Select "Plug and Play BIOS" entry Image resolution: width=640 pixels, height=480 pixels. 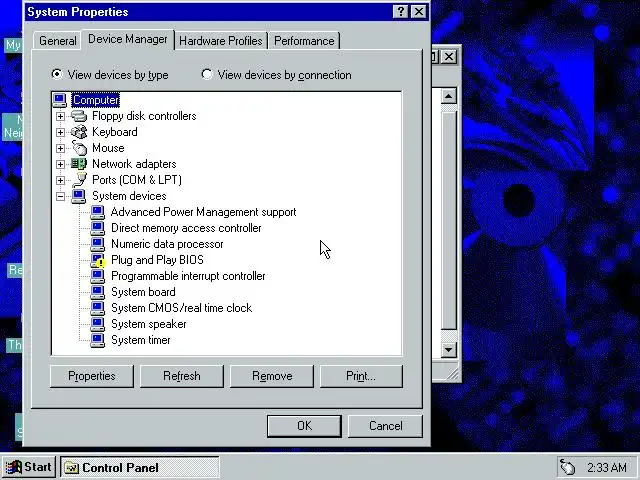(157, 260)
